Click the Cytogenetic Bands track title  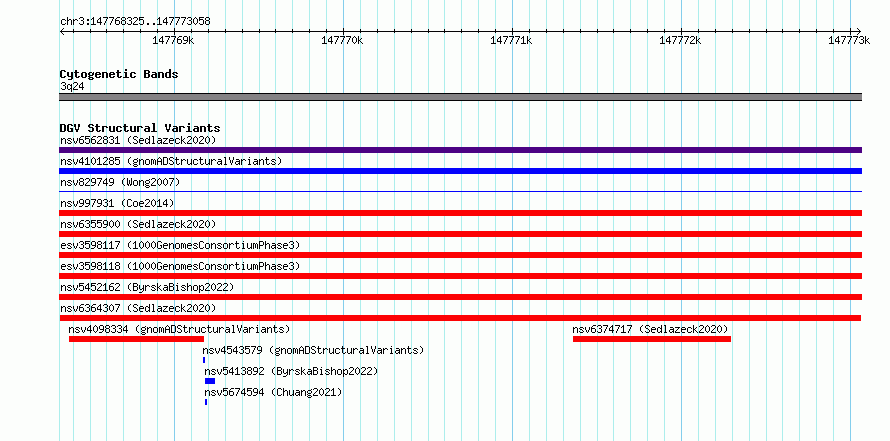[119, 74]
